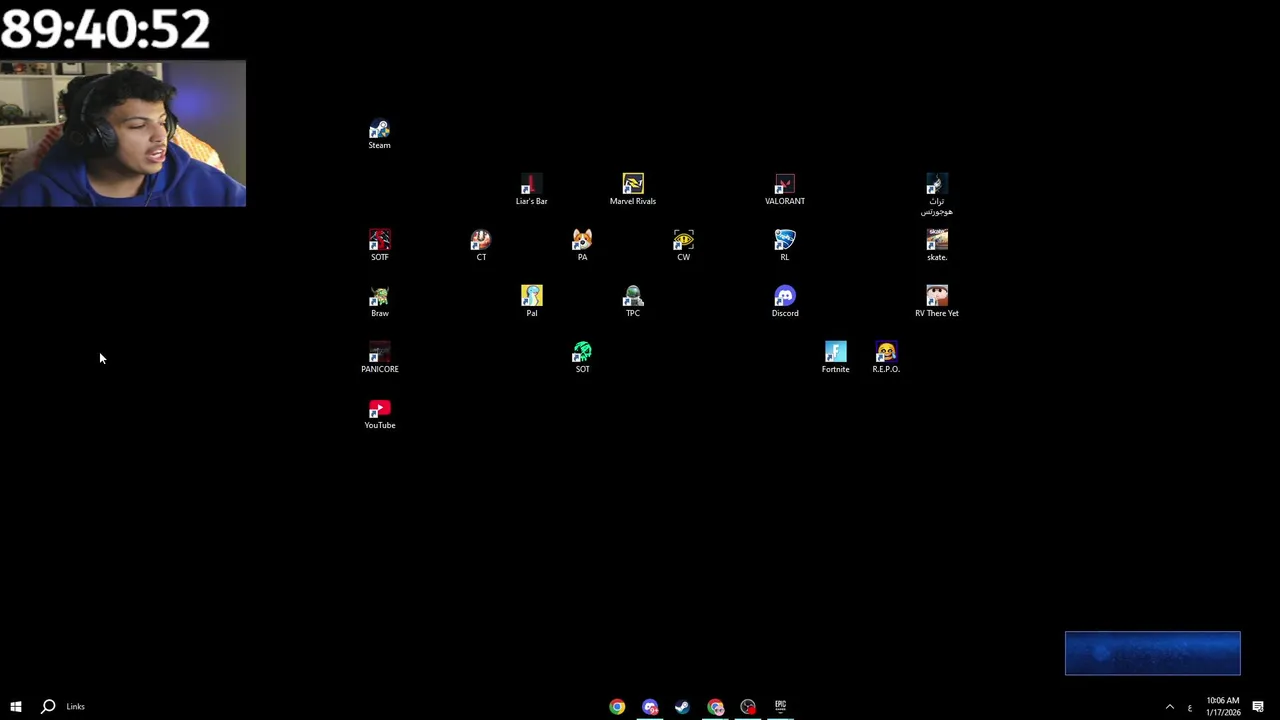Click the skate. desktop icon

pyautogui.click(x=937, y=246)
